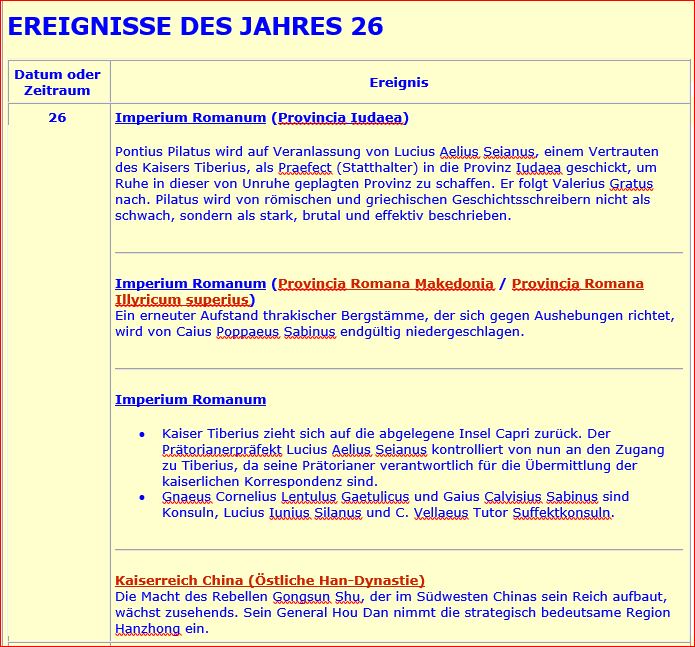Click the "Datum oder Zeitraum" column header
The width and height of the screenshot is (695, 647).
pyautogui.click(x=58, y=82)
